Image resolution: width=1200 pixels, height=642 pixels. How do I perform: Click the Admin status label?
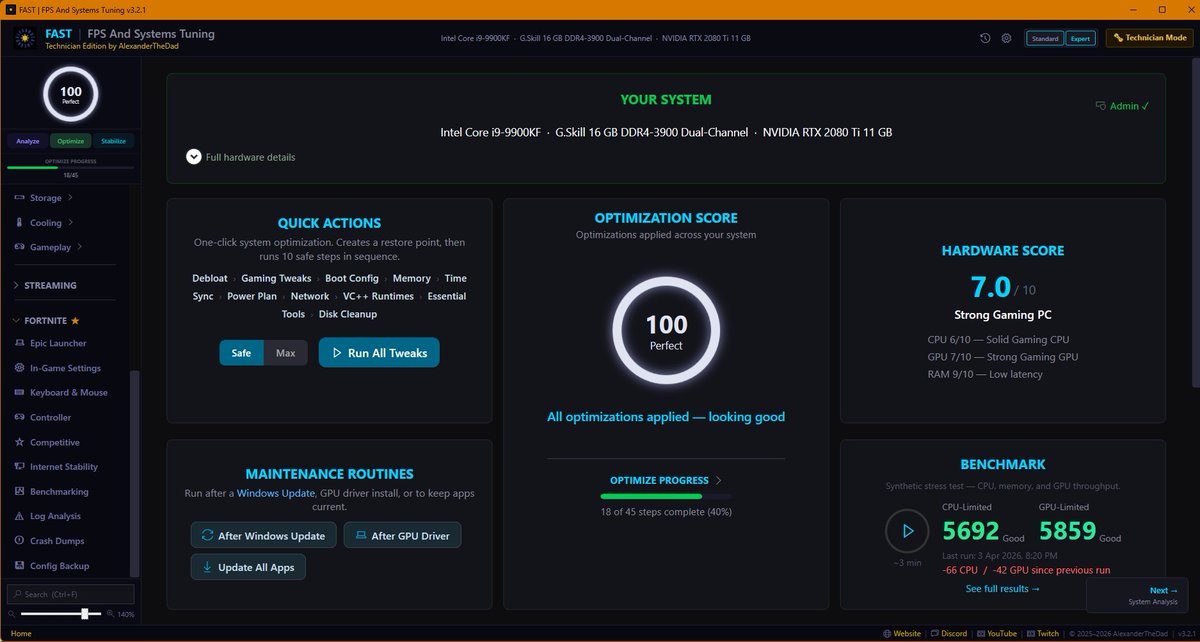tap(1129, 105)
